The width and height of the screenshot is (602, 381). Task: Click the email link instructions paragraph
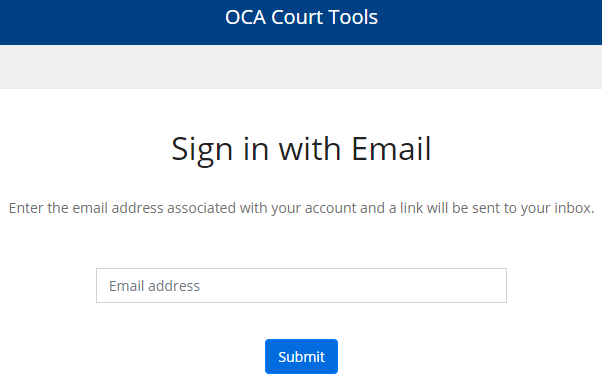(x=301, y=208)
